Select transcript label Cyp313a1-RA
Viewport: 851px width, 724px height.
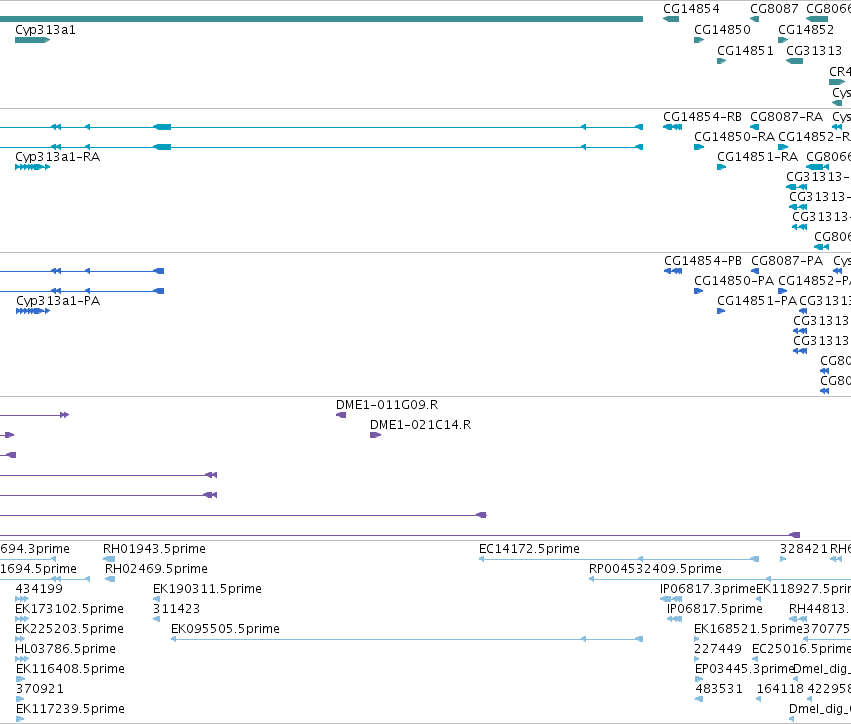point(58,157)
